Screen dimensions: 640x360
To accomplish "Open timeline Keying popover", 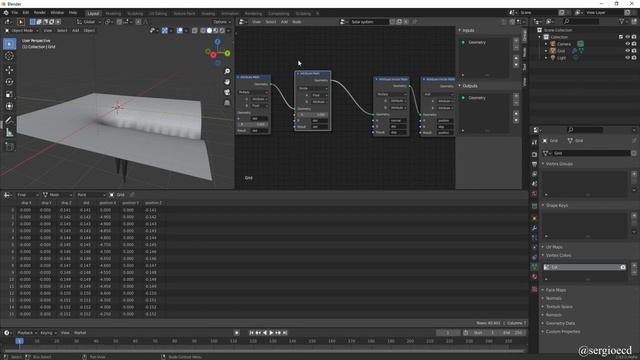I will click(x=48, y=333).
